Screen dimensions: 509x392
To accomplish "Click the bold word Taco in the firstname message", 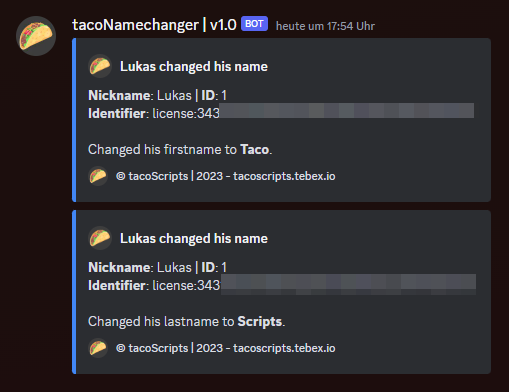I will [255, 149].
